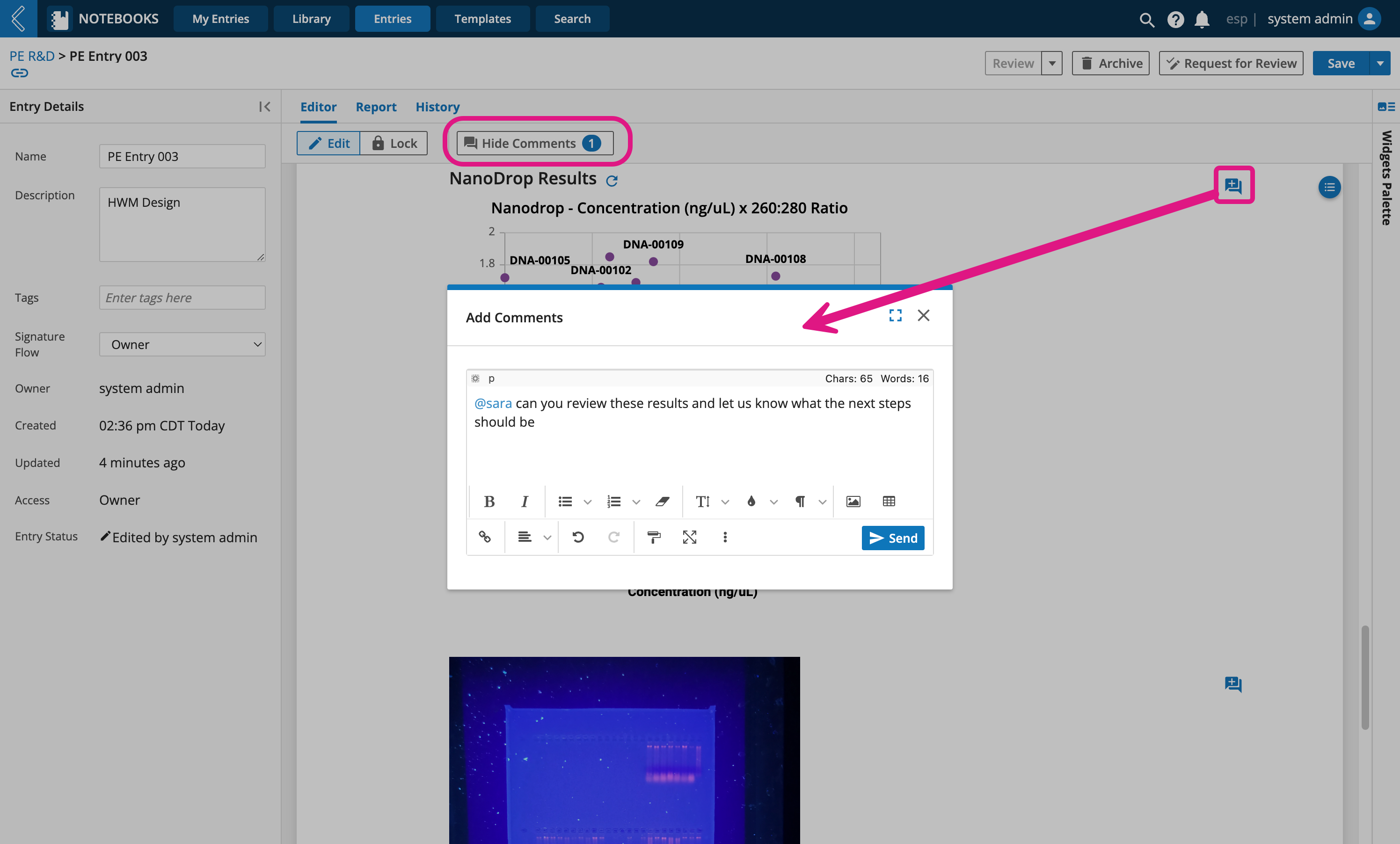Screen dimensions: 1400x844
Task: Toggle the Widgets Palette panel icon
Action: point(1386,107)
